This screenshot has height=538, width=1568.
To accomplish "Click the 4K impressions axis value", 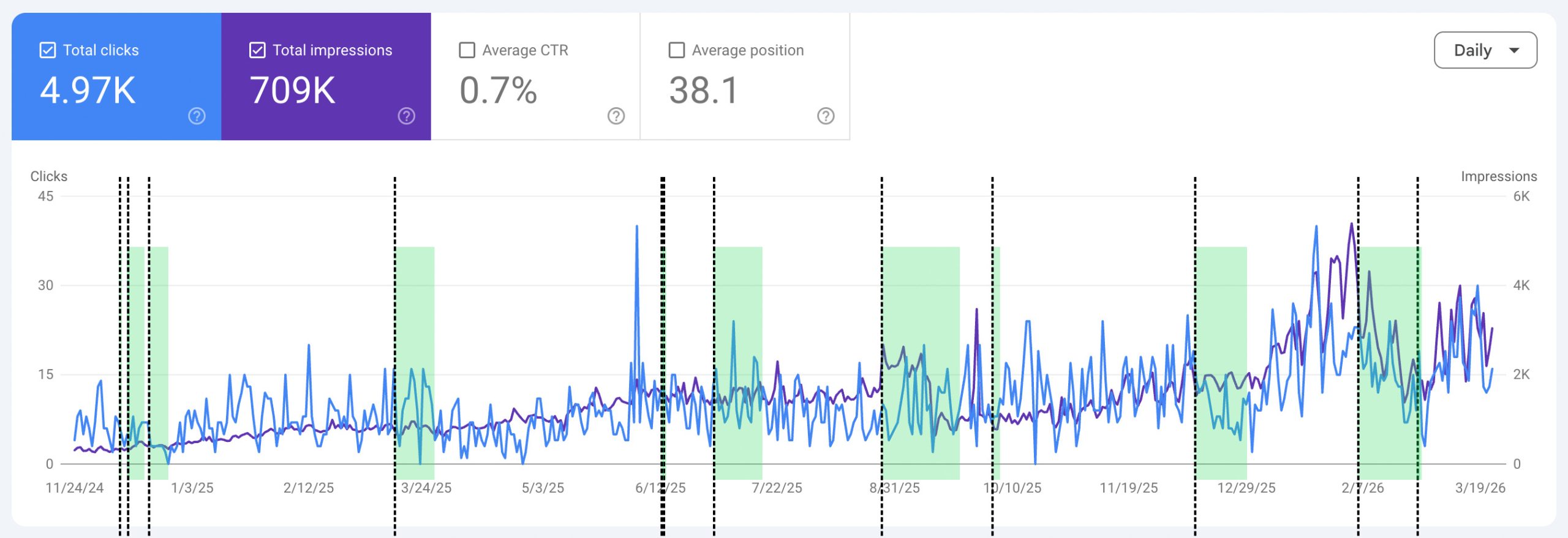I will pos(1521,285).
